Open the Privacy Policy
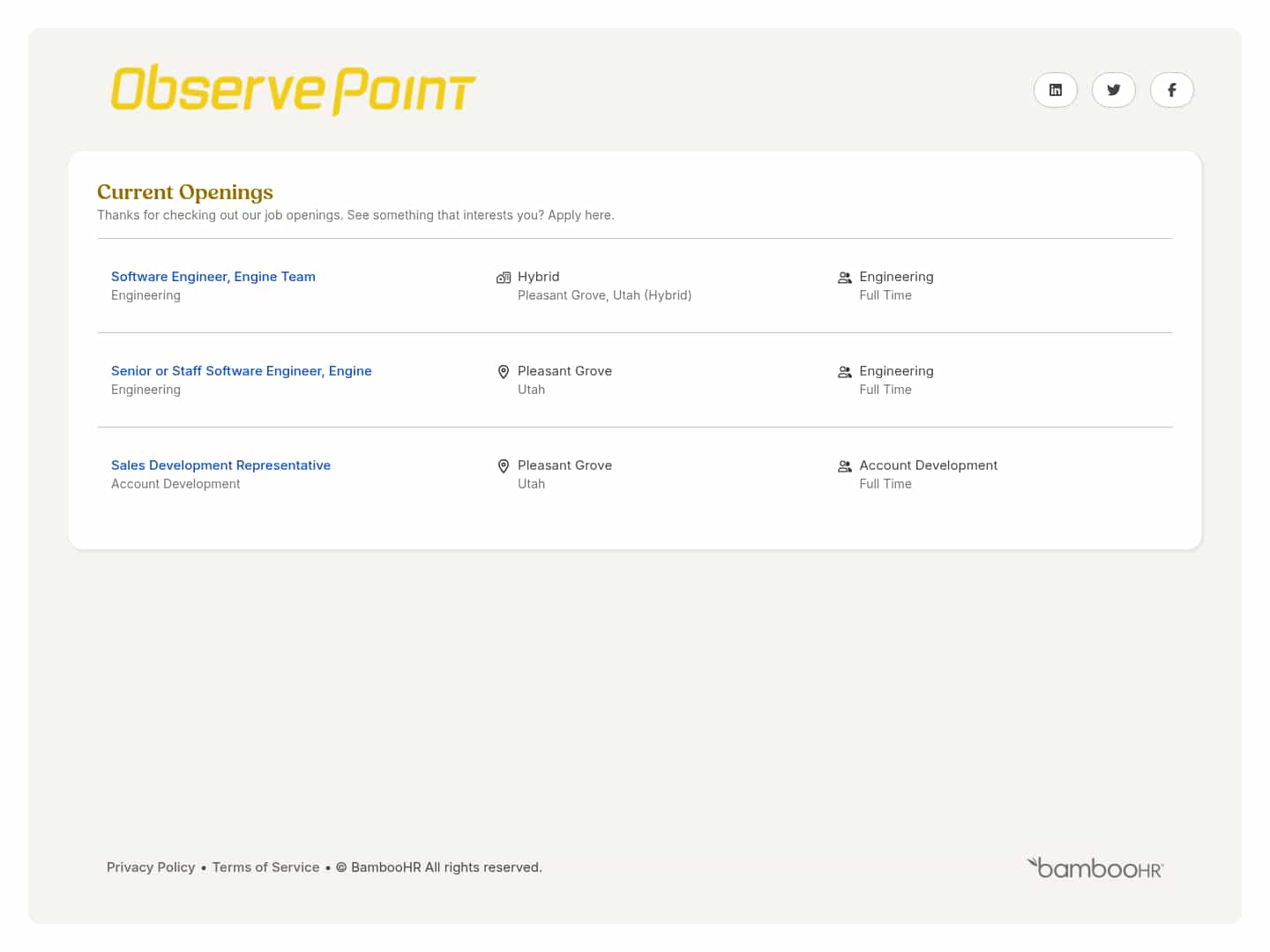 click(151, 867)
